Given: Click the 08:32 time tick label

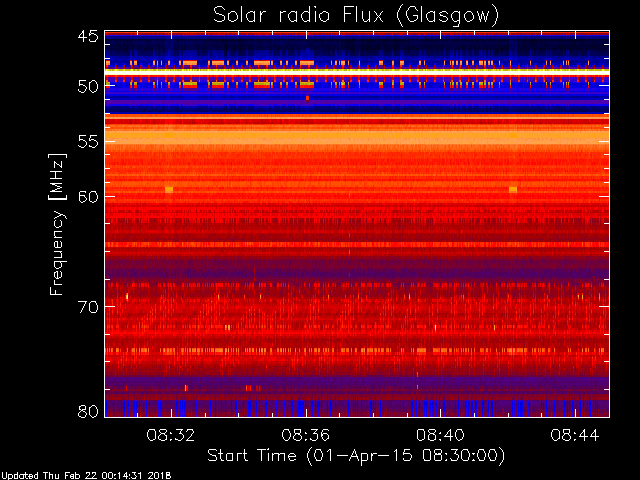Looking at the screenshot, I should (x=171, y=435).
